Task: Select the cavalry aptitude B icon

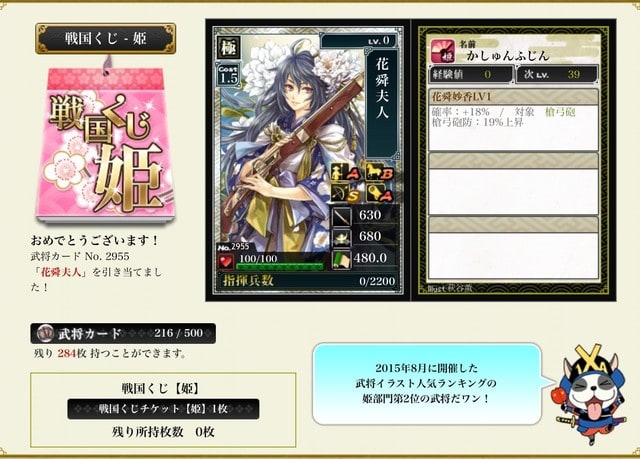Action: tap(379, 172)
